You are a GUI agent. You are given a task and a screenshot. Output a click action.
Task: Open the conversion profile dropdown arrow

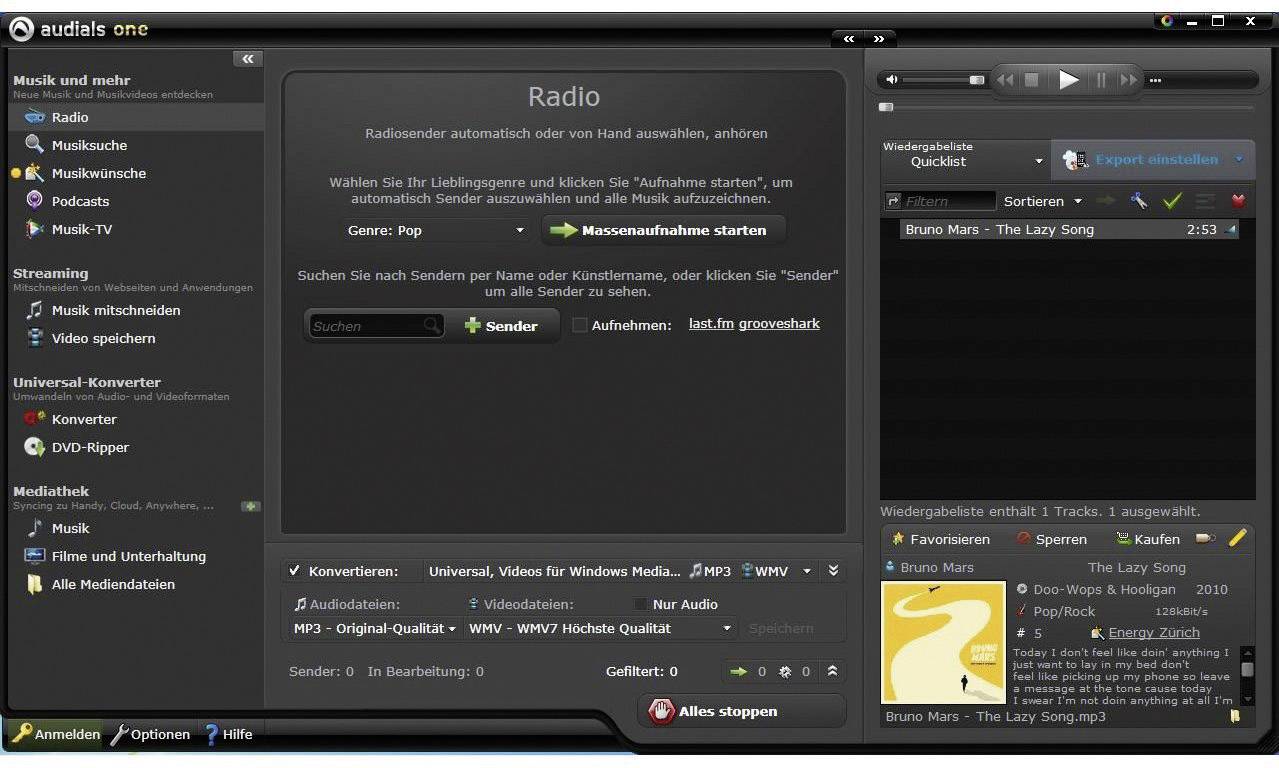807,572
